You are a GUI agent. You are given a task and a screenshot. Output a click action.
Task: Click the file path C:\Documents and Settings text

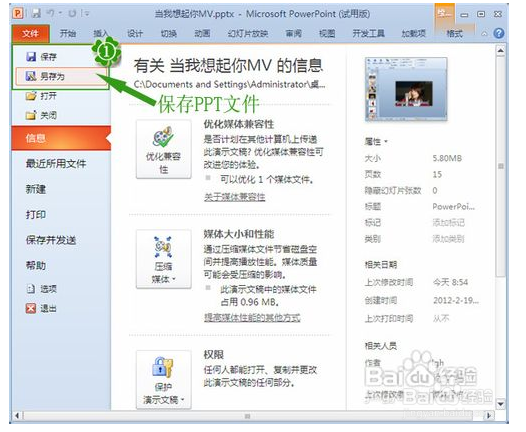229,84
